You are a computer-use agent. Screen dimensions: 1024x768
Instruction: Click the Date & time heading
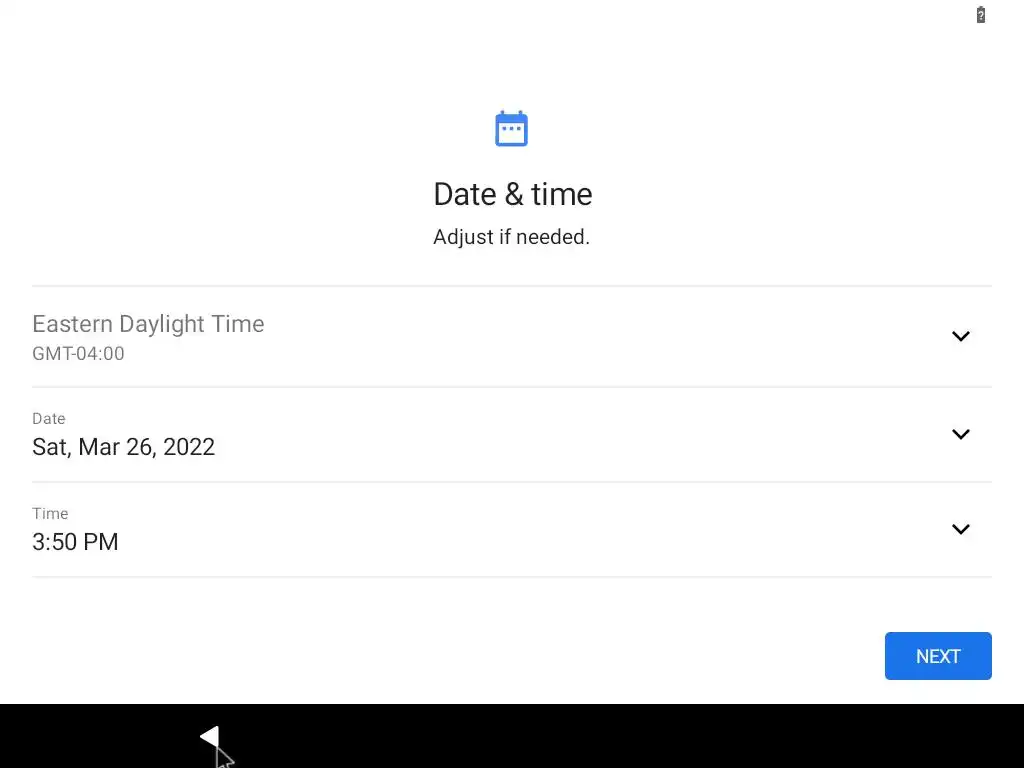512,194
